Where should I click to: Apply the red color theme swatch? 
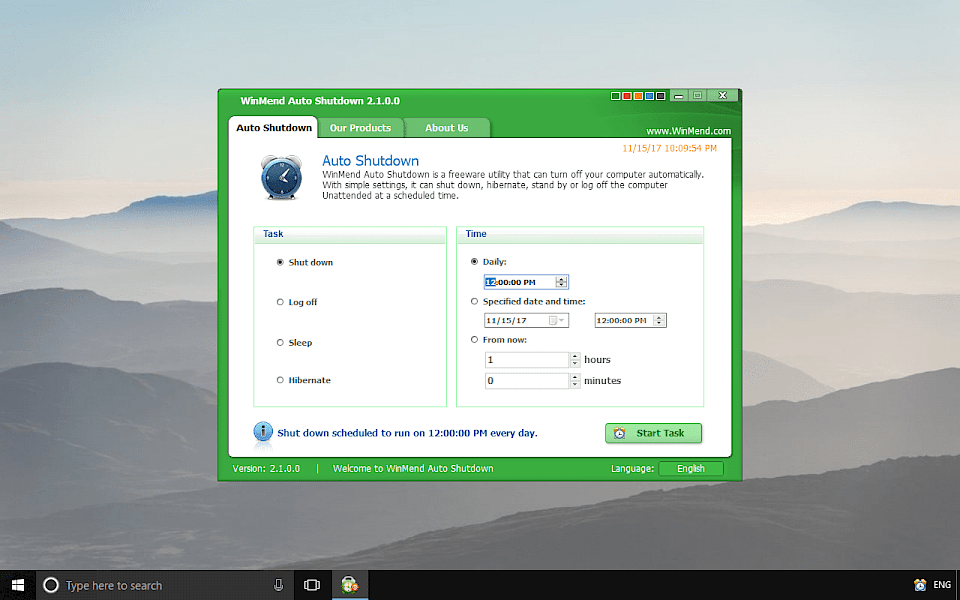(x=626, y=96)
